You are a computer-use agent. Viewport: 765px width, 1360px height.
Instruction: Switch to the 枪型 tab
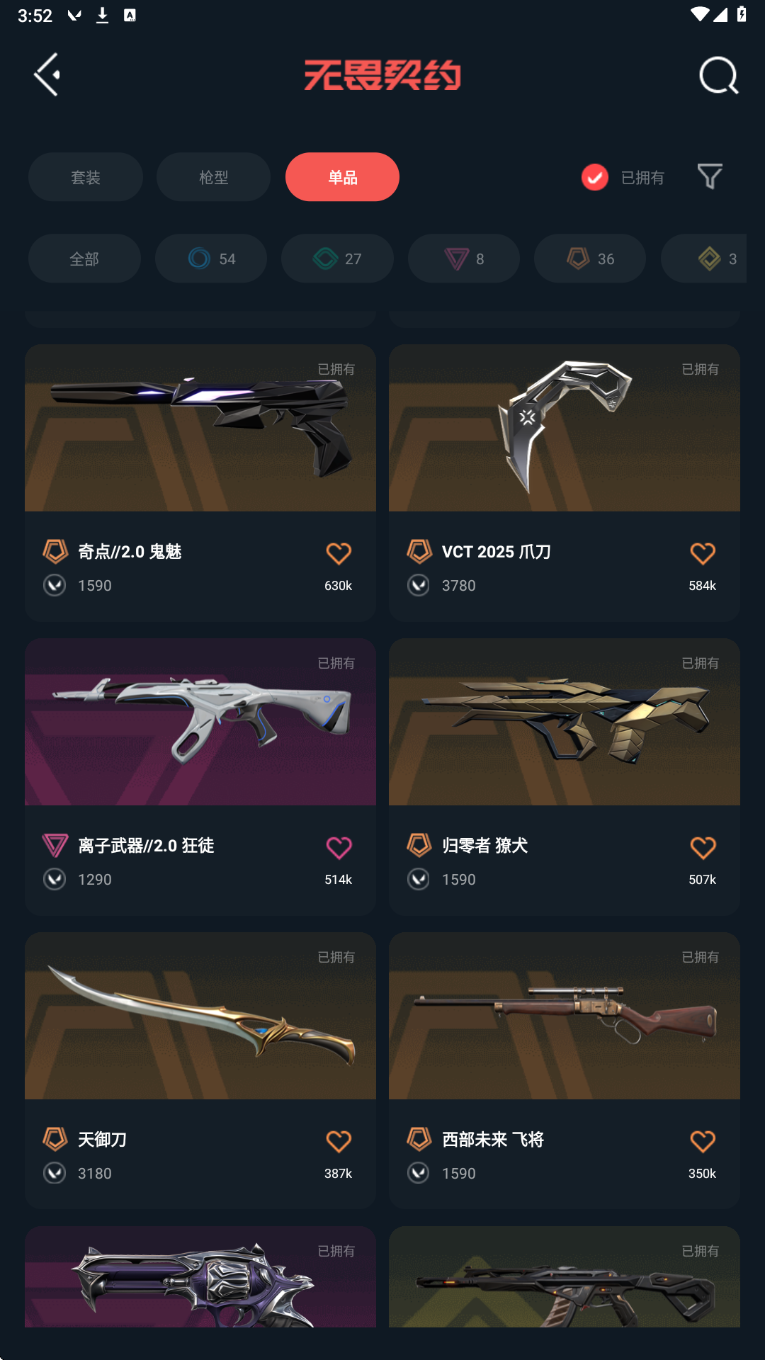[214, 177]
